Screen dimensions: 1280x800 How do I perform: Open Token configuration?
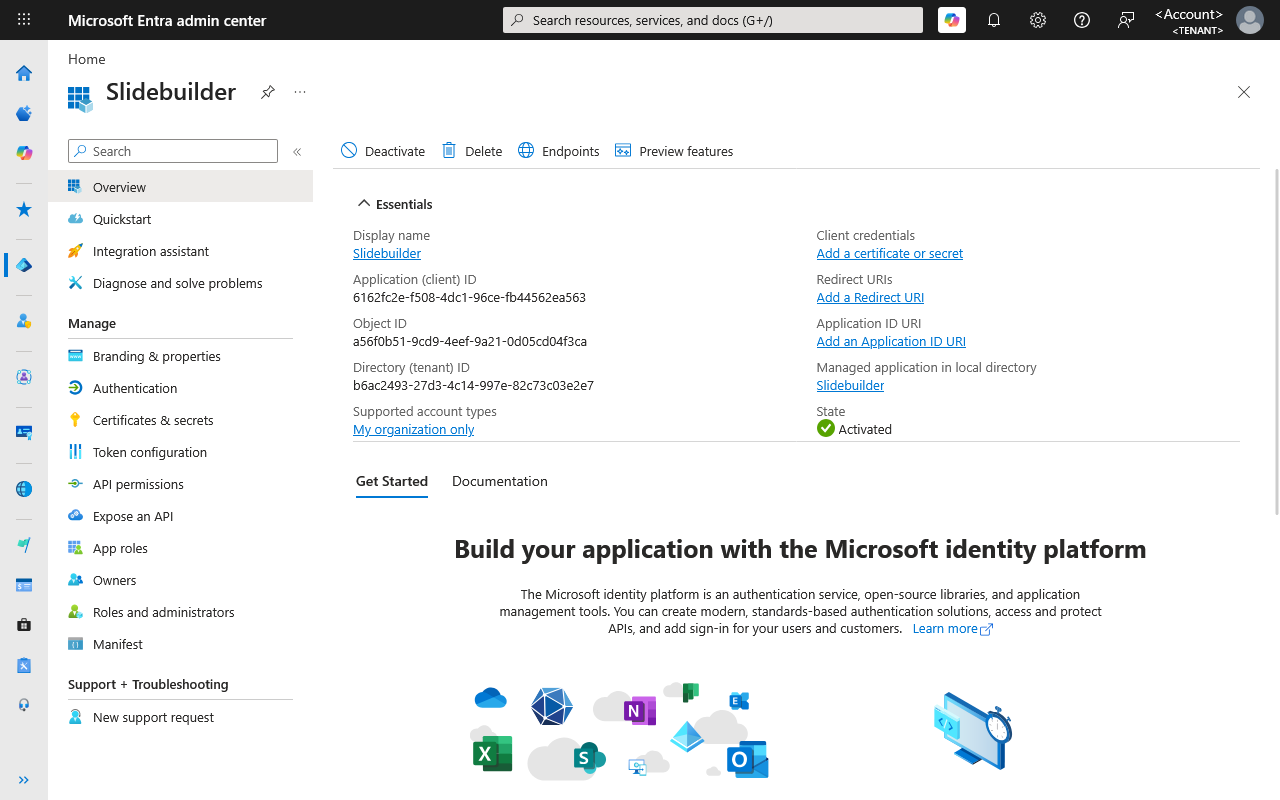click(x=180, y=452)
